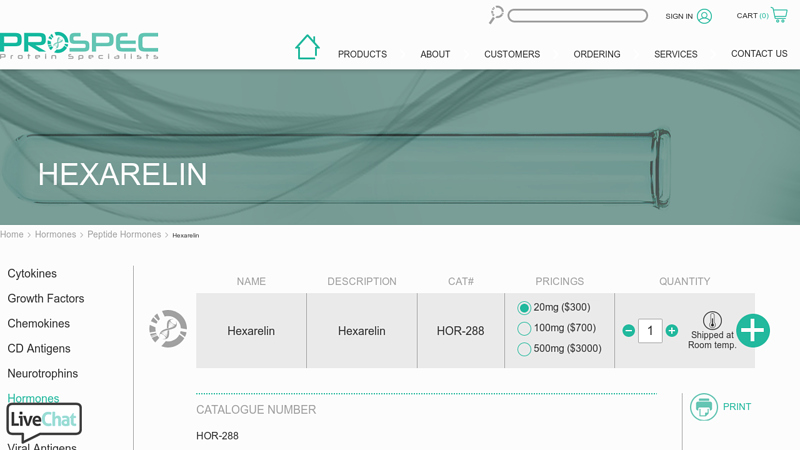Decrease quantity with the minus button
Screen dimensions: 800x450
628,331
